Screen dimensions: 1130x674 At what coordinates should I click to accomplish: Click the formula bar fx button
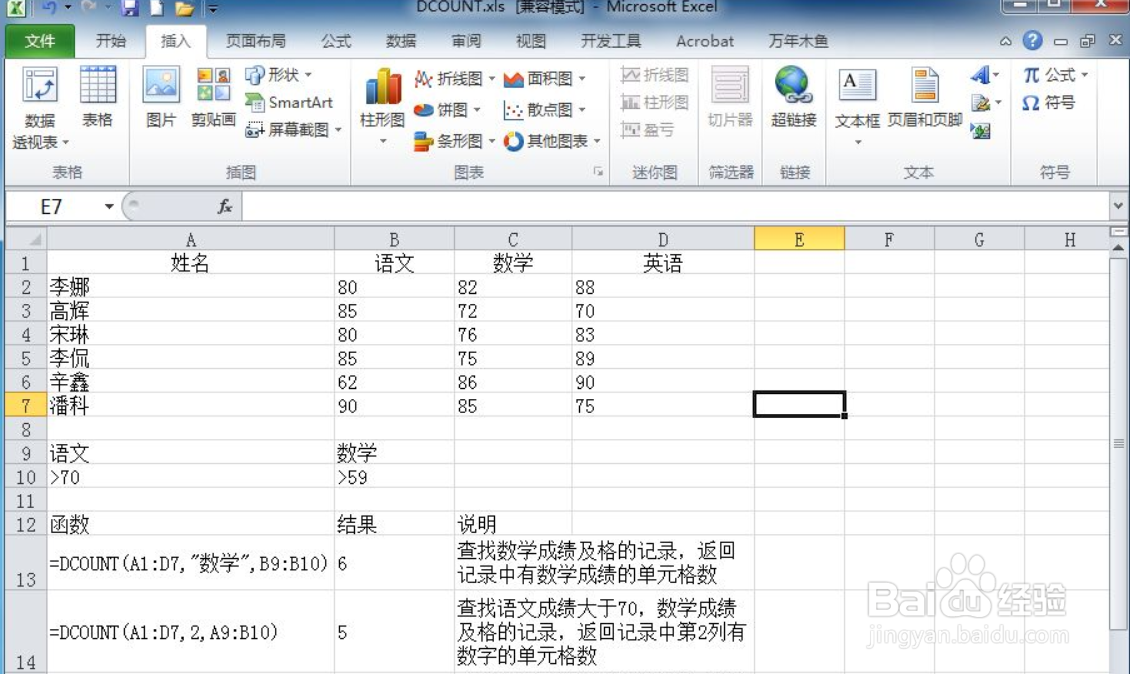[x=224, y=205]
